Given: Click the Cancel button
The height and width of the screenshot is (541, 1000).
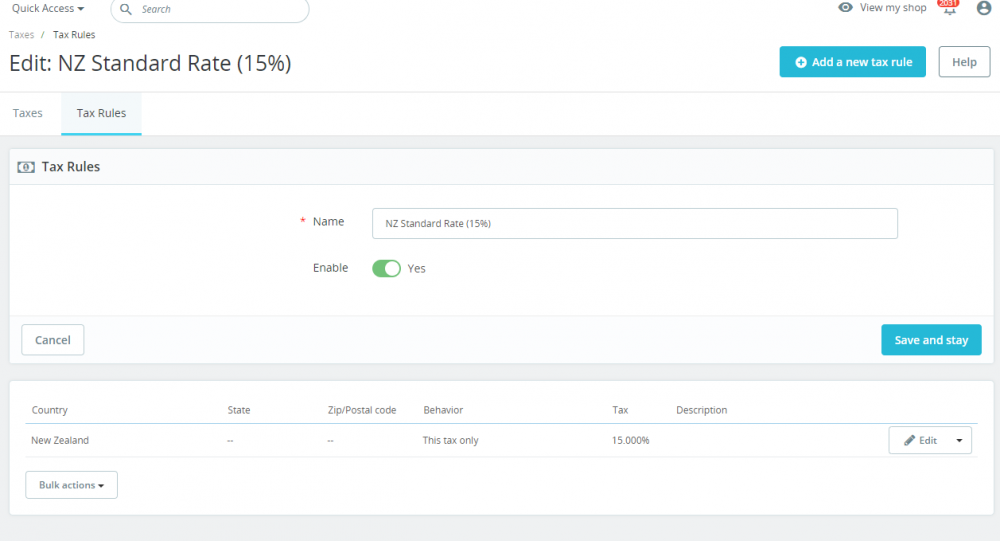Looking at the screenshot, I should click(x=53, y=340).
